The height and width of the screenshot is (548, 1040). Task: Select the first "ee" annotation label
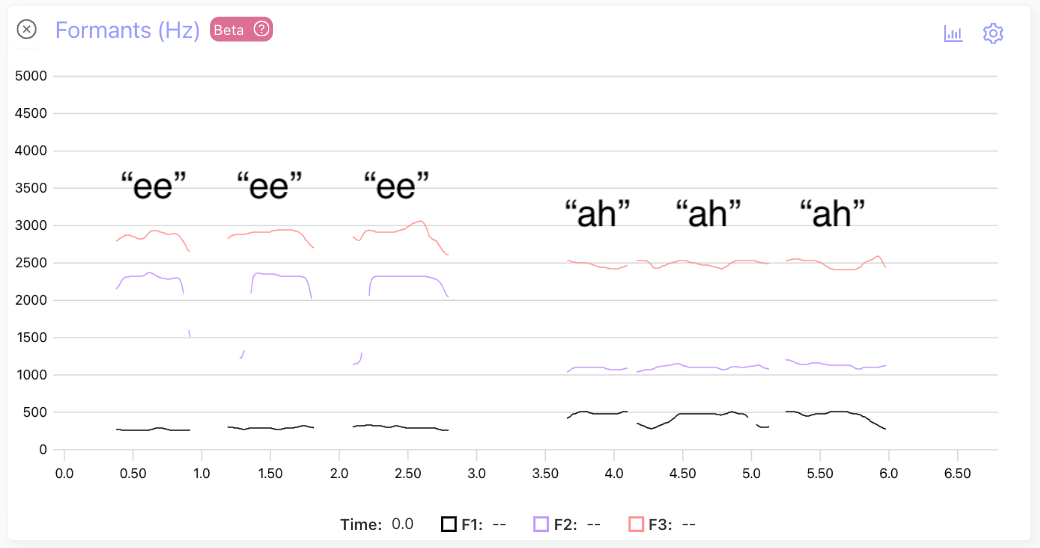point(153,185)
